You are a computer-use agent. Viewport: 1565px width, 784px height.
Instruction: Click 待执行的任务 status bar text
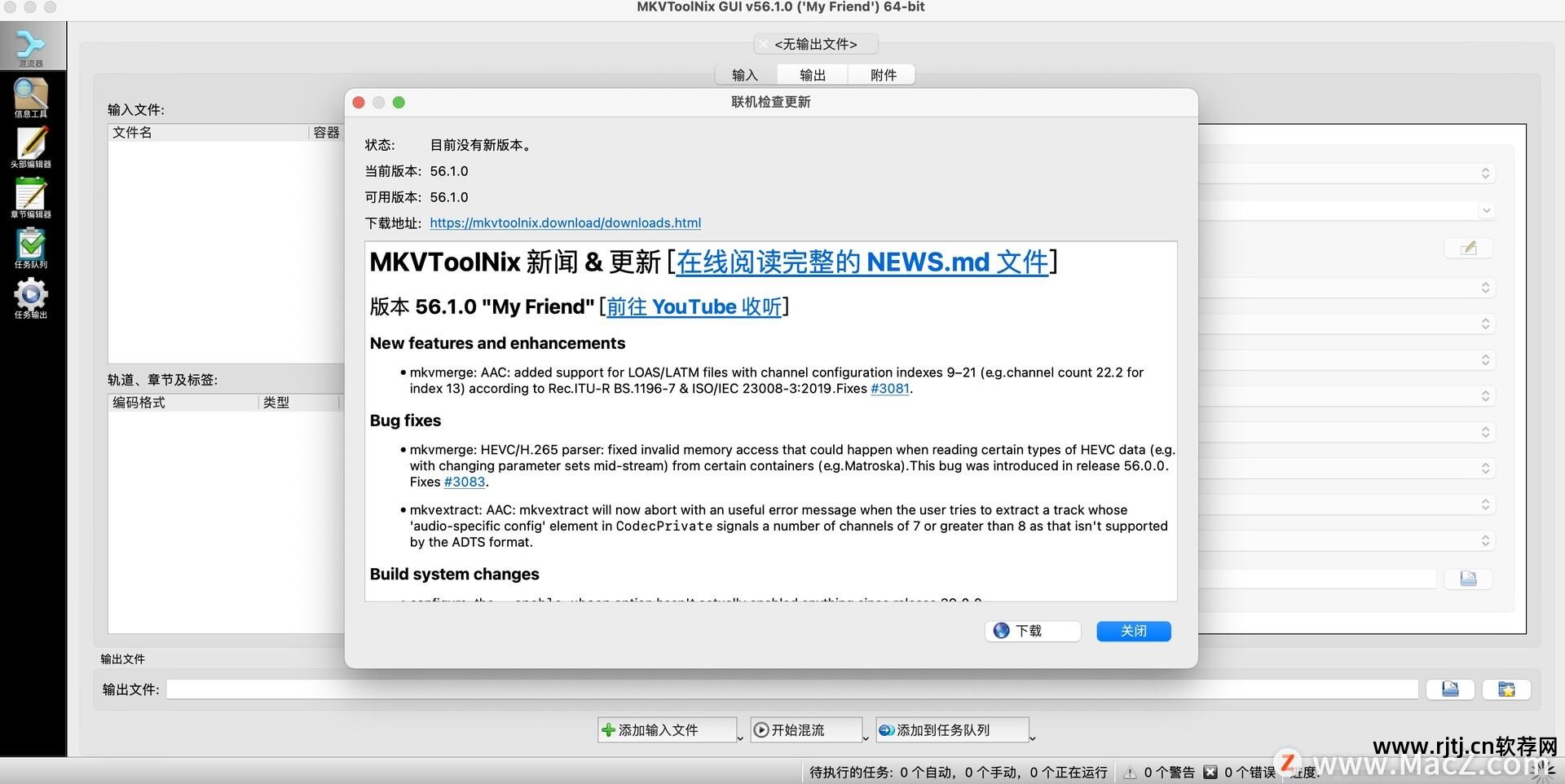[x=958, y=772]
